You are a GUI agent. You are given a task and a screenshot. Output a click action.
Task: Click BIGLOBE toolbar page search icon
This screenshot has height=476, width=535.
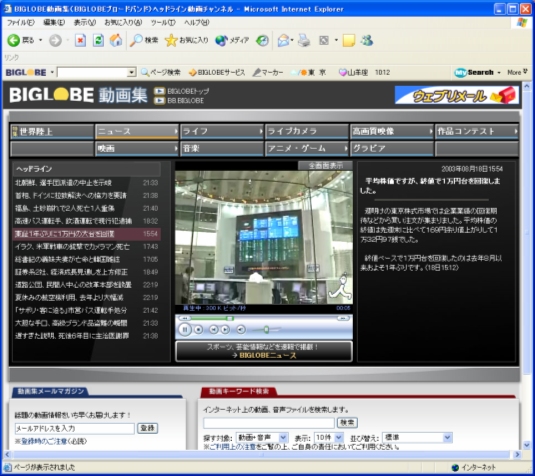pyautogui.click(x=160, y=72)
